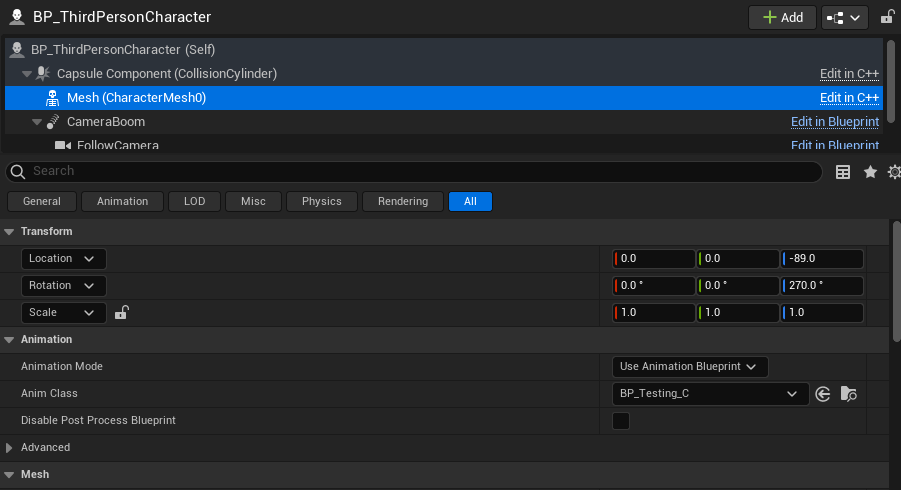Enable Disable Post Process Blueprint checkbox

coord(621,421)
